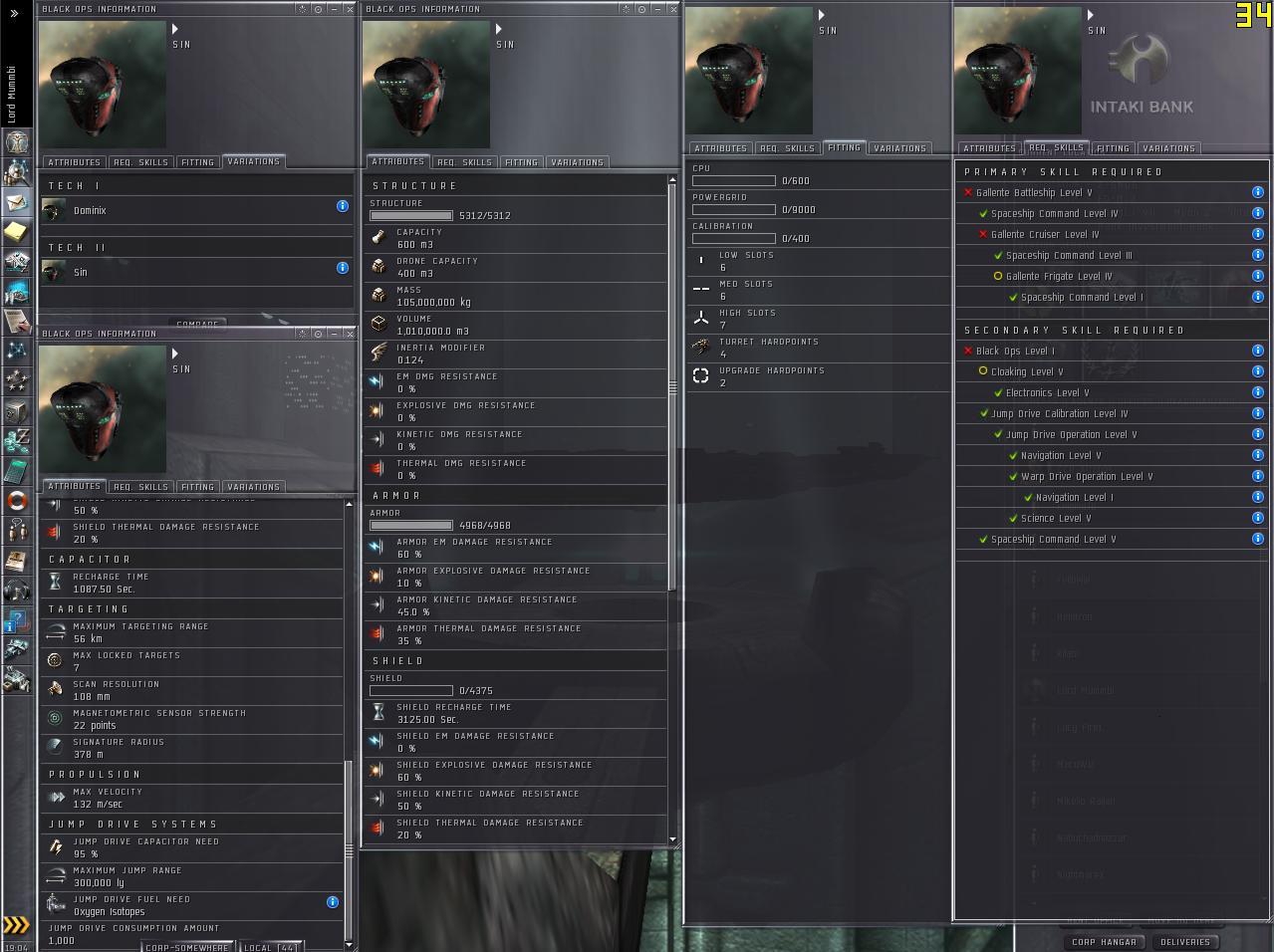Show info for Electronics Level V skill
The height and width of the screenshot is (952, 1274).
pos(1257,392)
